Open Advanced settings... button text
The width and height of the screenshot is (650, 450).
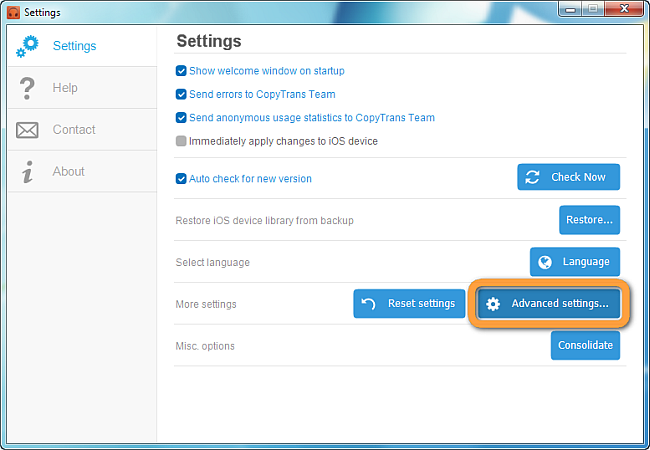pos(560,304)
